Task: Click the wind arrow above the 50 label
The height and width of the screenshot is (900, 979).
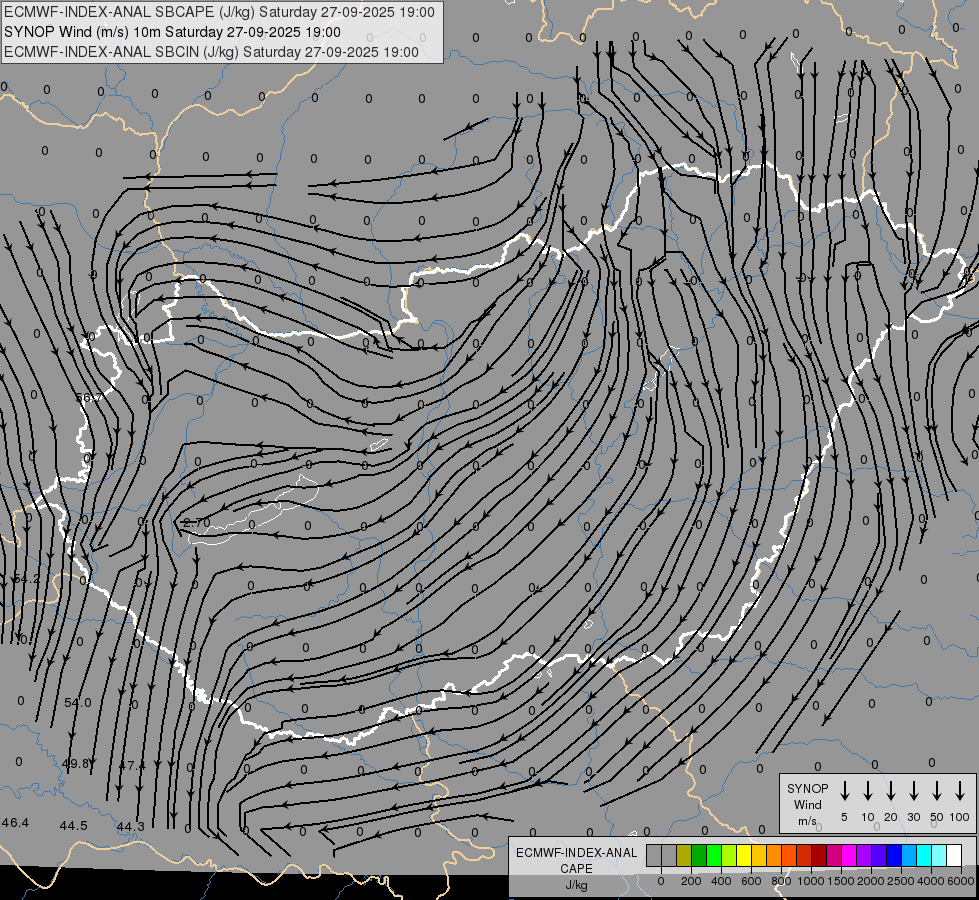Action: click(937, 791)
